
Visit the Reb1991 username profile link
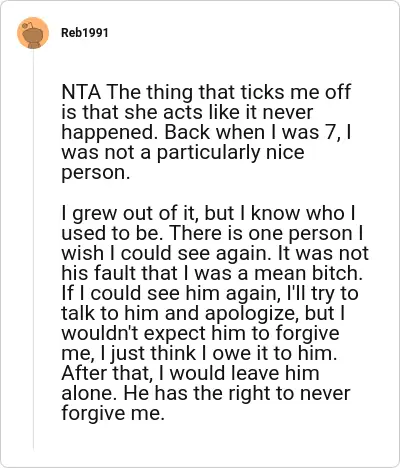coord(85,33)
